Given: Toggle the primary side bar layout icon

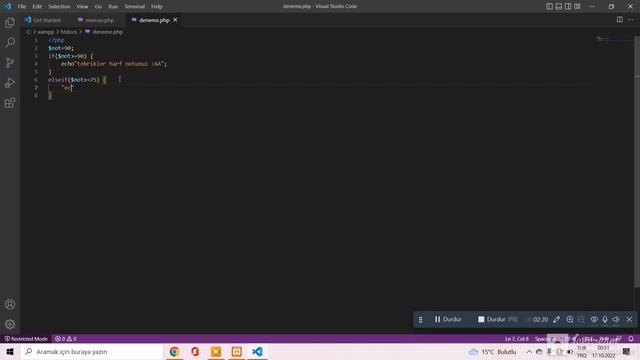Looking at the screenshot, I should pyautogui.click(x=549, y=7).
